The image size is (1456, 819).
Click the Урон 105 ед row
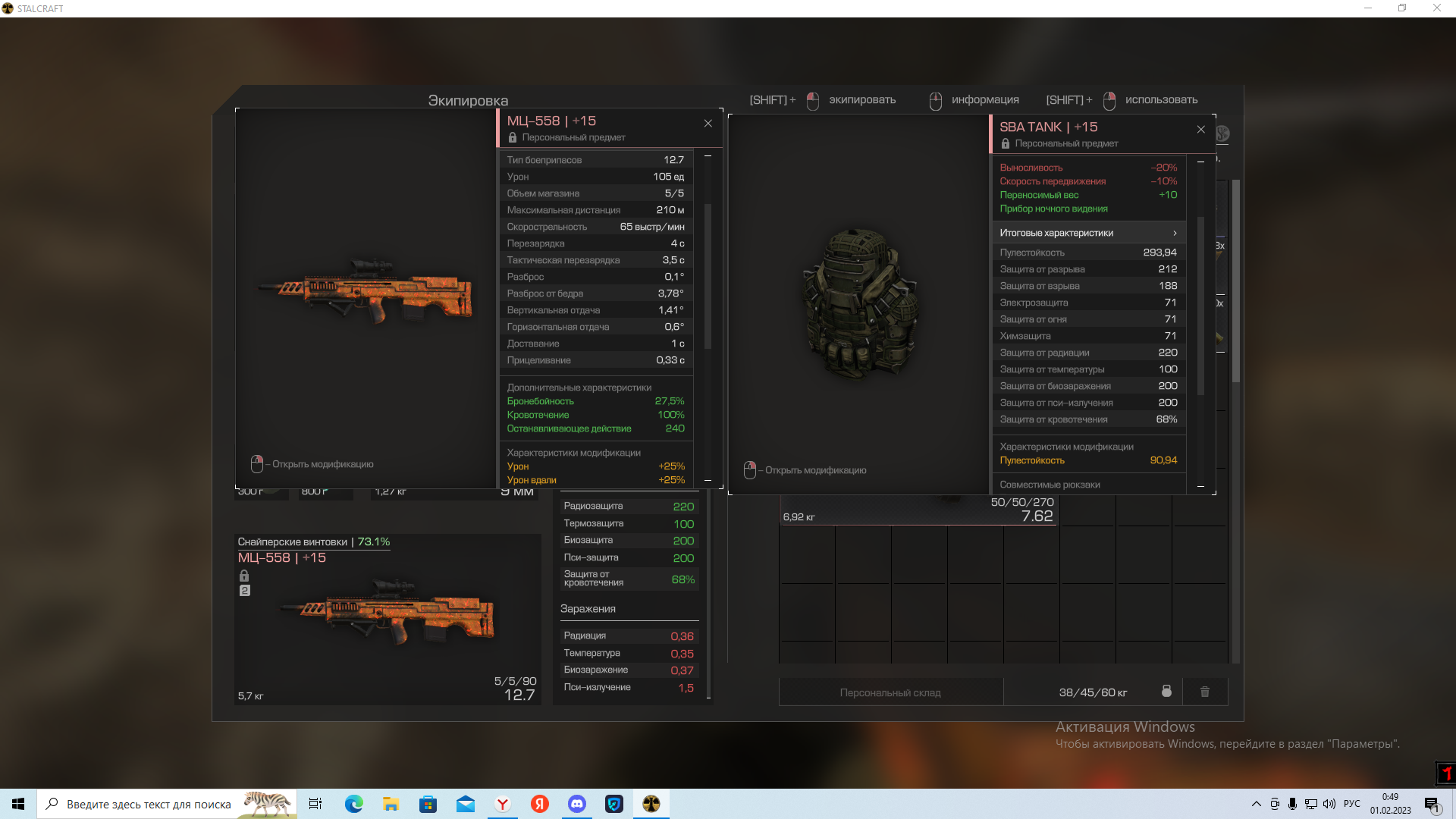596,177
